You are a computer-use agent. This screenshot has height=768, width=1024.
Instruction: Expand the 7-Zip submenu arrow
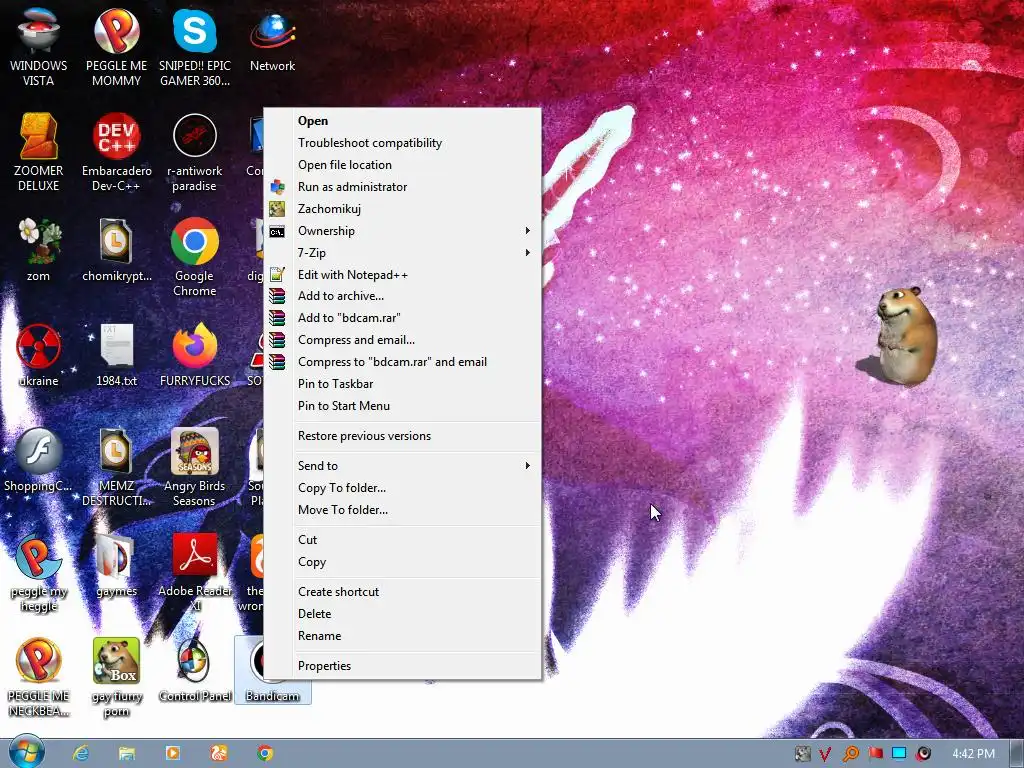(x=528, y=253)
